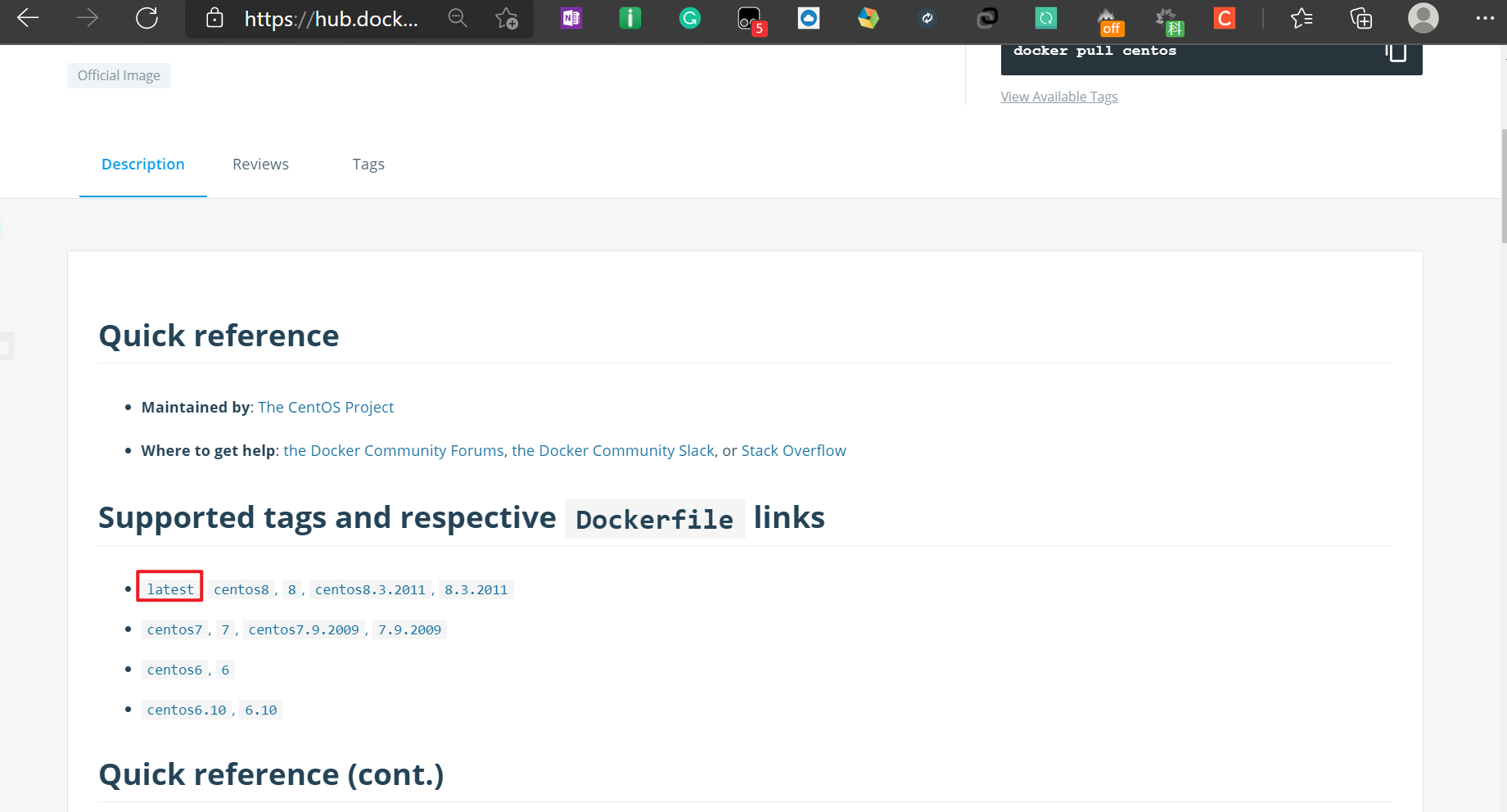Click the Quick reference (cont.) heading

tap(271, 774)
